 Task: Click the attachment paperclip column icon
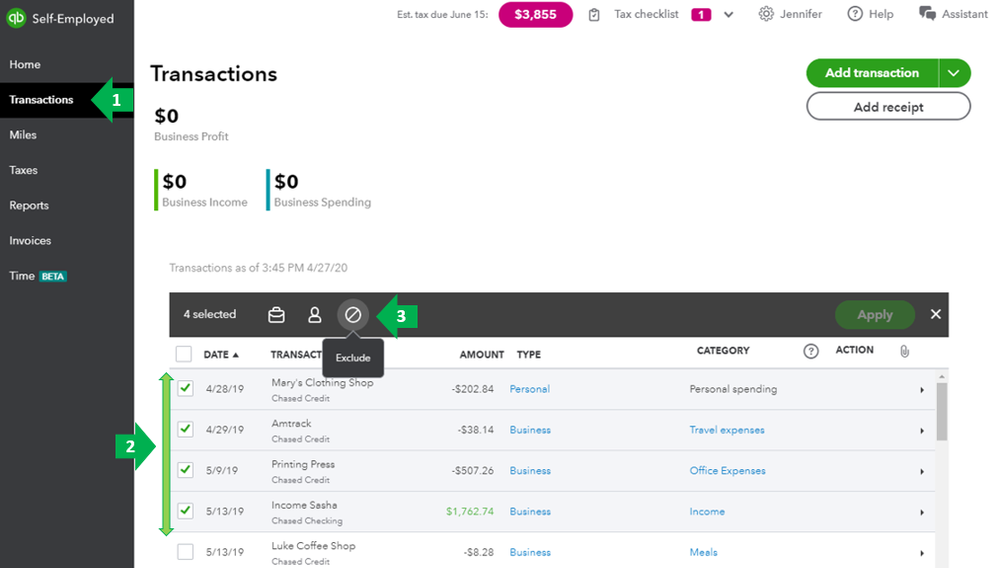tap(904, 351)
